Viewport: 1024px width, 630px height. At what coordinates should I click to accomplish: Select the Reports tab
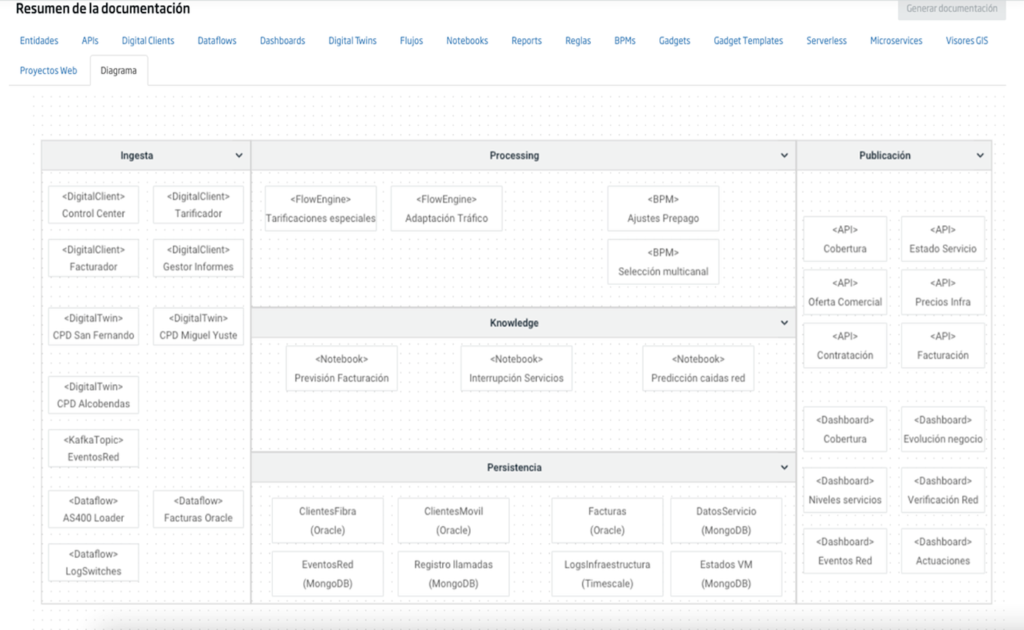pyautogui.click(x=526, y=40)
